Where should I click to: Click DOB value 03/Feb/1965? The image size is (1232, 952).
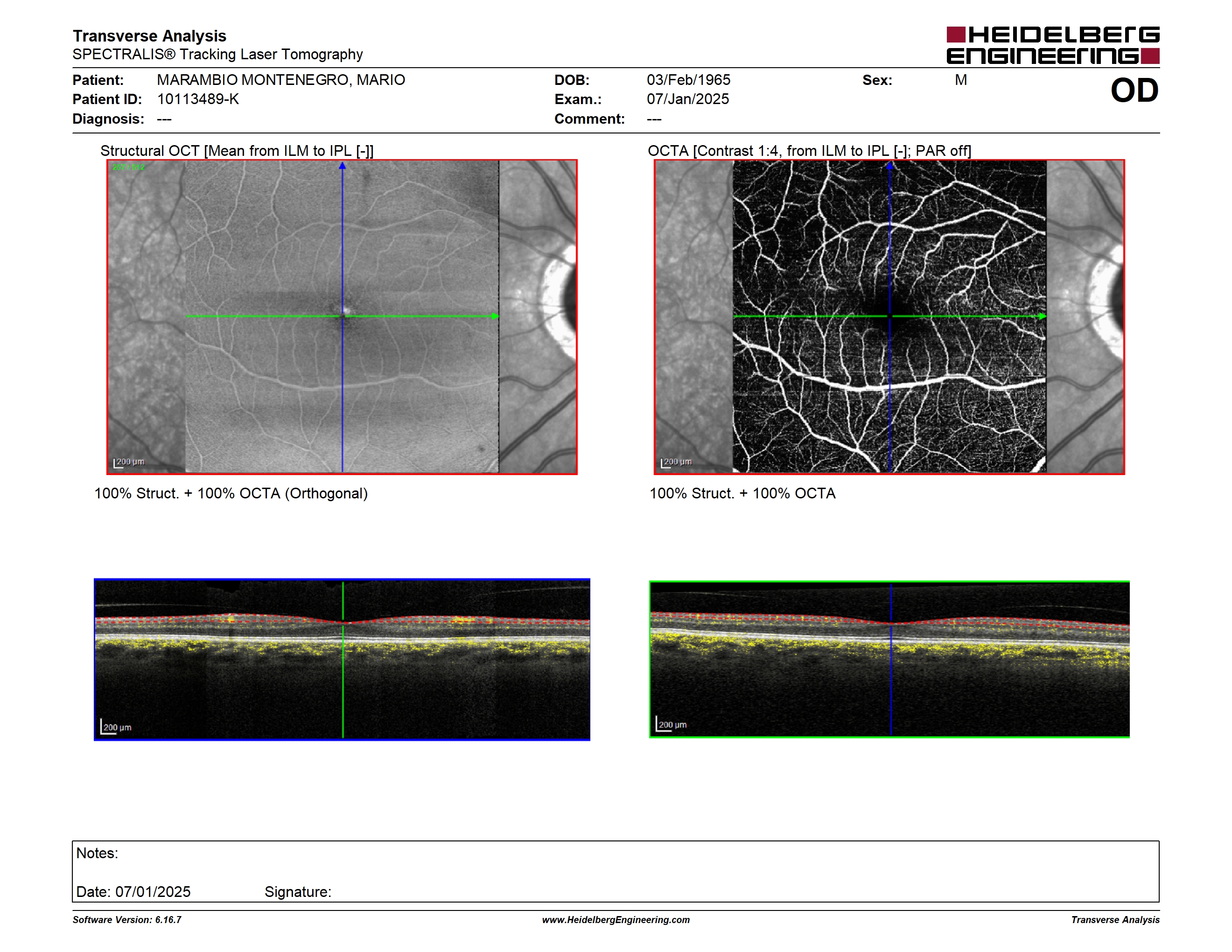(688, 80)
